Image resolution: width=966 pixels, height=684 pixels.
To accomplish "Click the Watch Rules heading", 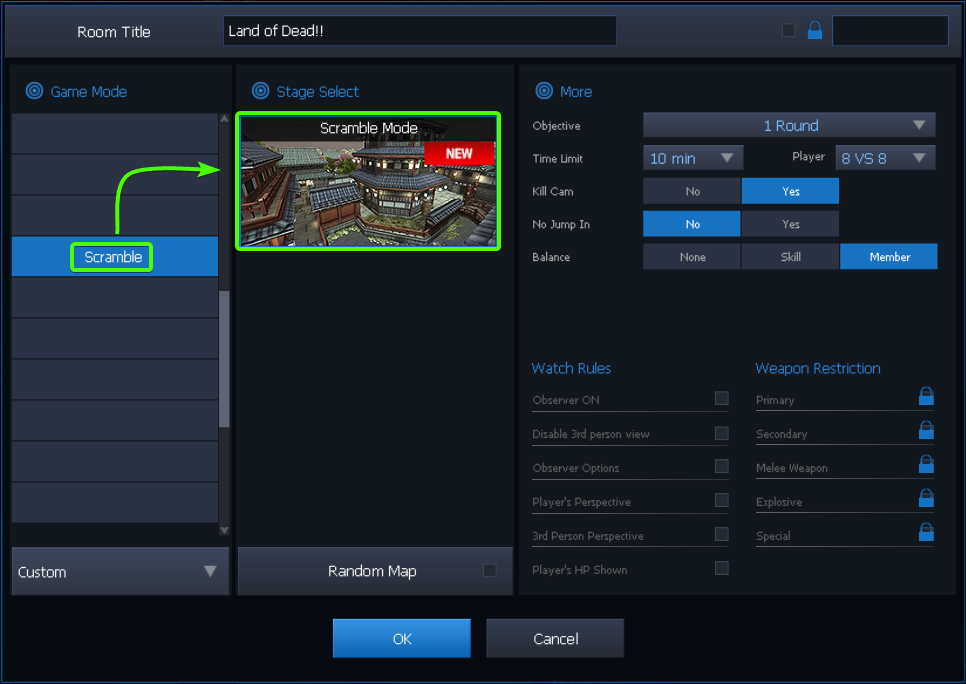I will point(571,368).
